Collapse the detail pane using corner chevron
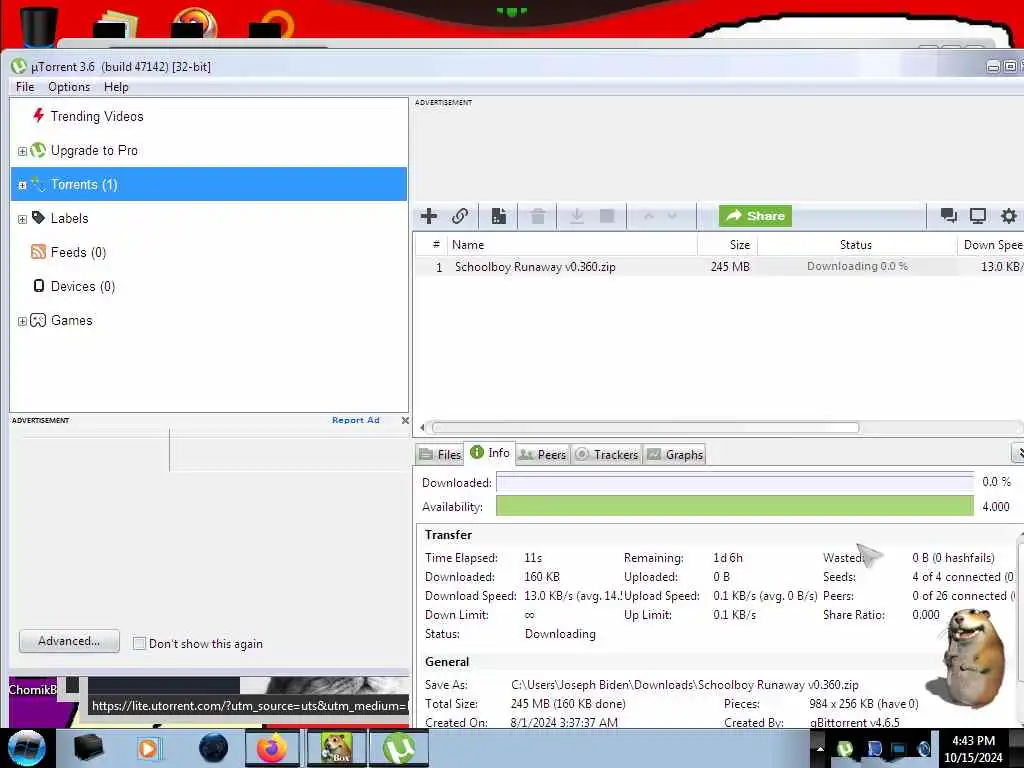This screenshot has height=768, width=1024. [x=1017, y=453]
